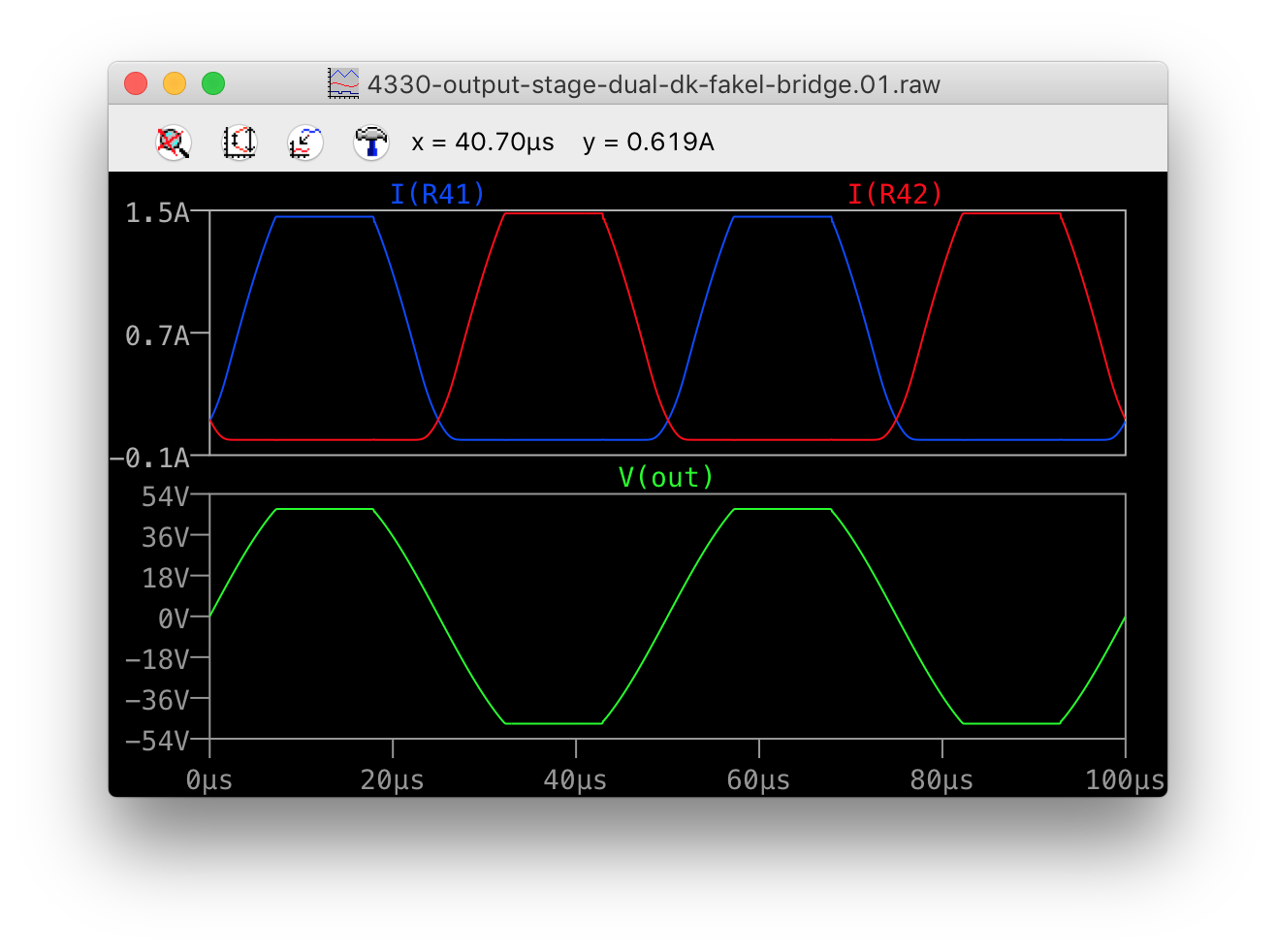Click the 1.5A vertical axis label

pyautogui.click(x=157, y=213)
